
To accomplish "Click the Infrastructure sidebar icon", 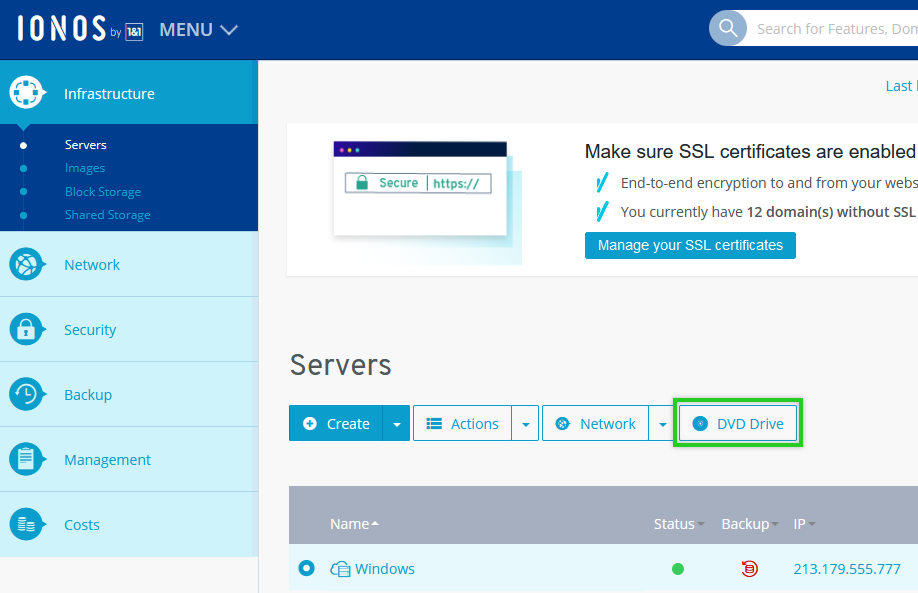I will pos(27,93).
